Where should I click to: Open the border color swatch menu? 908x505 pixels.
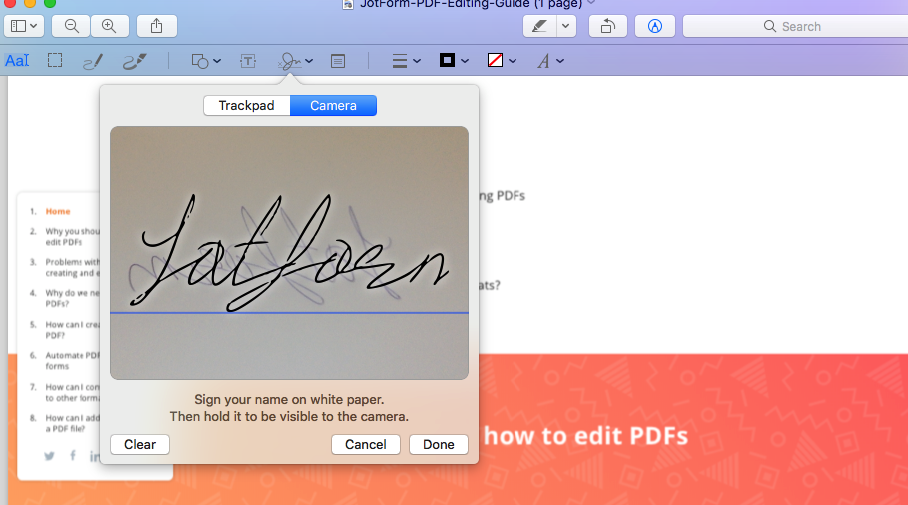tap(453, 61)
